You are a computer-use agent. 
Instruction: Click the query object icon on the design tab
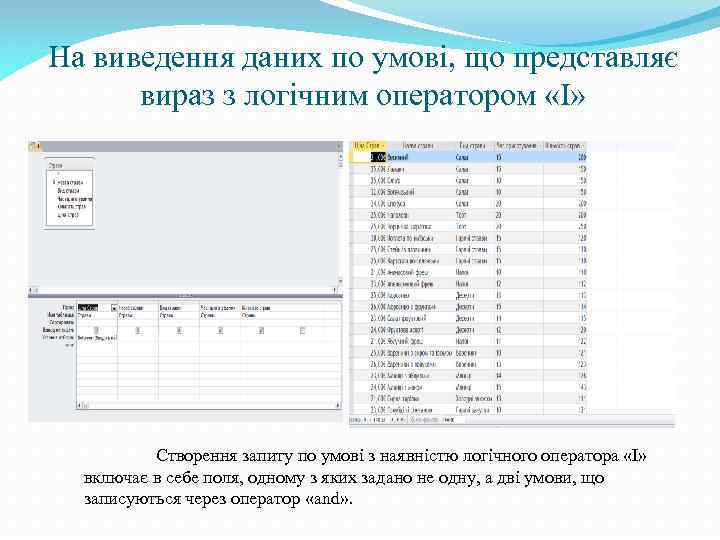[x=35, y=146]
